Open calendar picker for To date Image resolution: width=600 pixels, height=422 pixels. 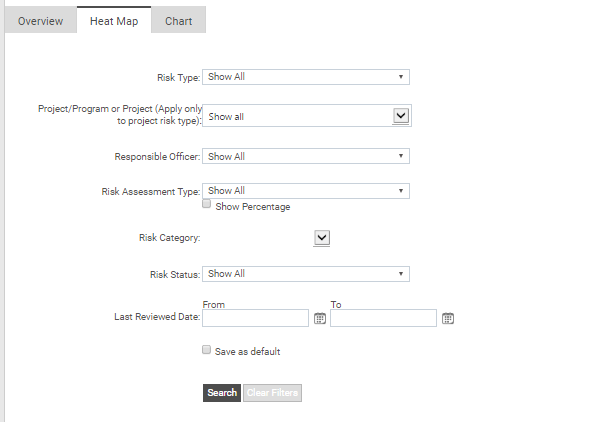coord(448,318)
